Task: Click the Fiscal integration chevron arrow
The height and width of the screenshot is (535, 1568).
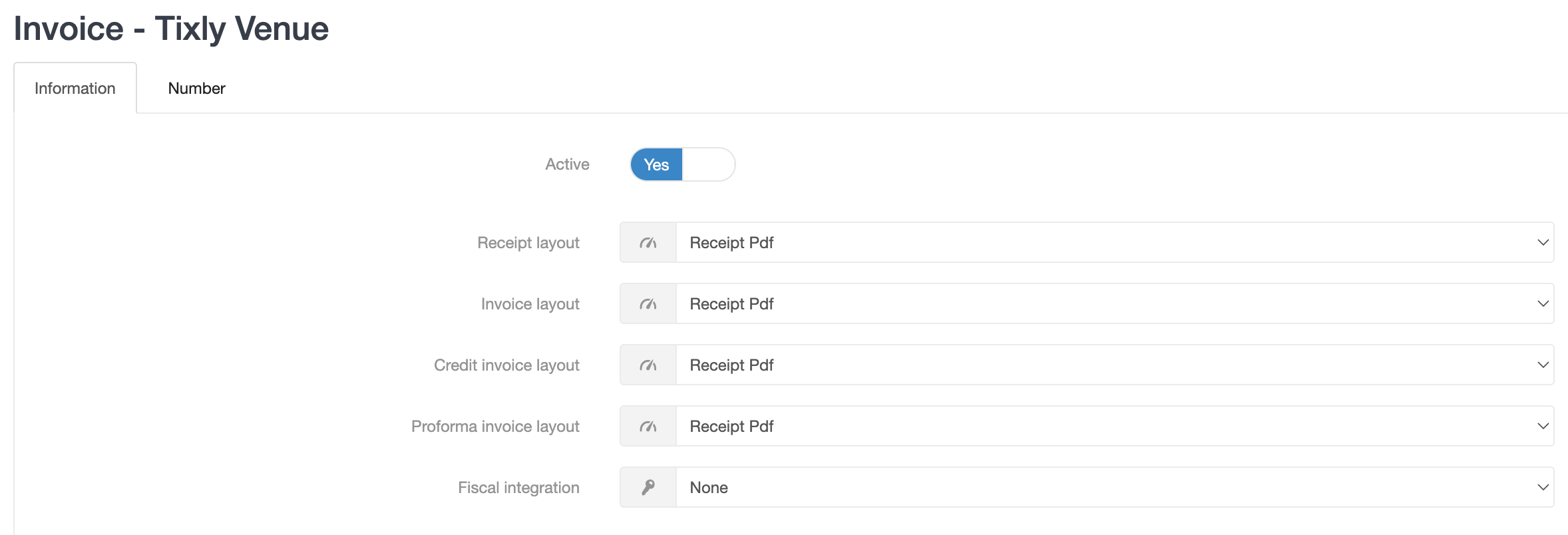Action: pyautogui.click(x=1543, y=488)
